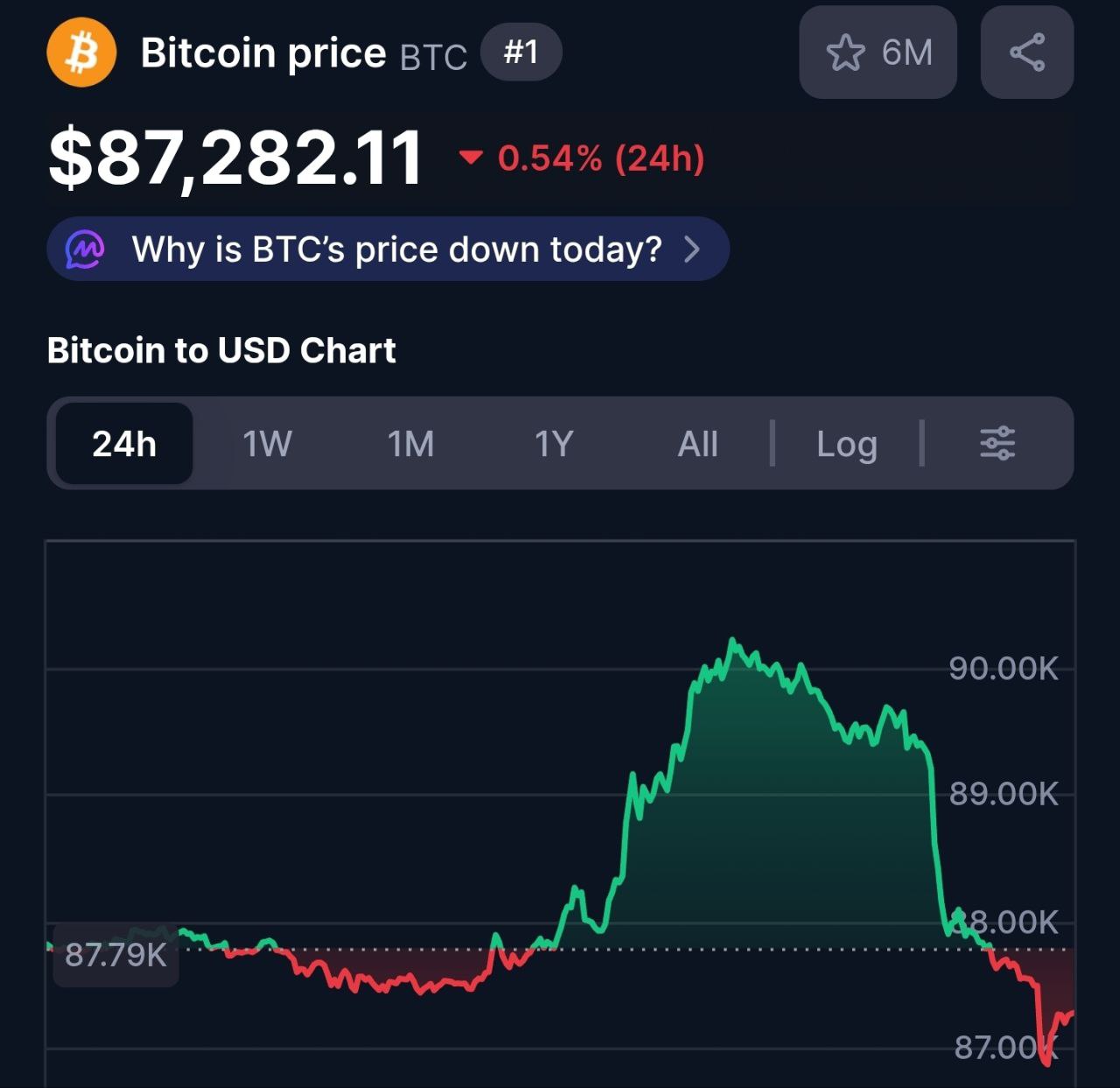
Task: Select the 24h timeframe tab
Action: [x=124, y=444]
